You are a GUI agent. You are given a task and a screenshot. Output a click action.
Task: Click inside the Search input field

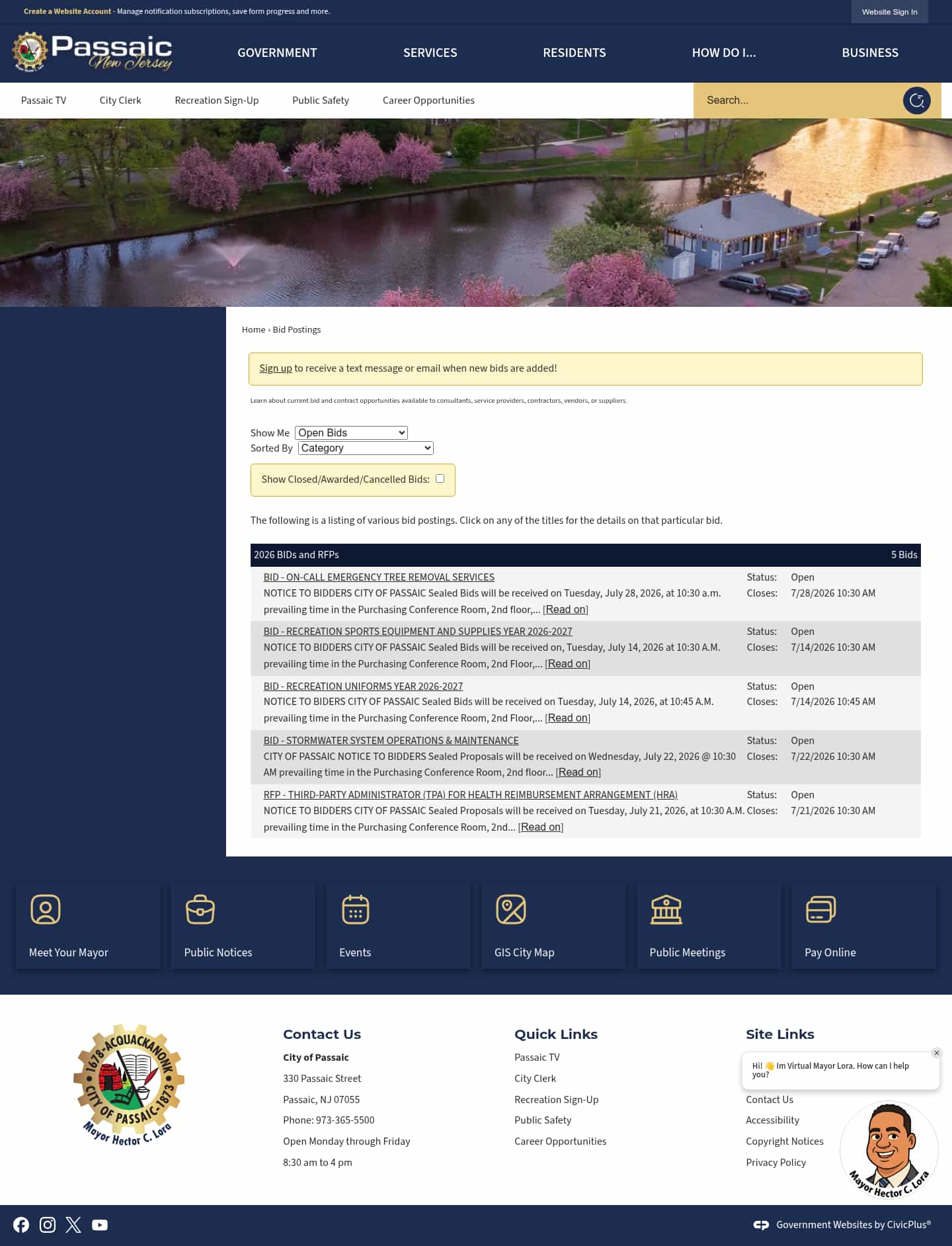[x=799, y=101]
